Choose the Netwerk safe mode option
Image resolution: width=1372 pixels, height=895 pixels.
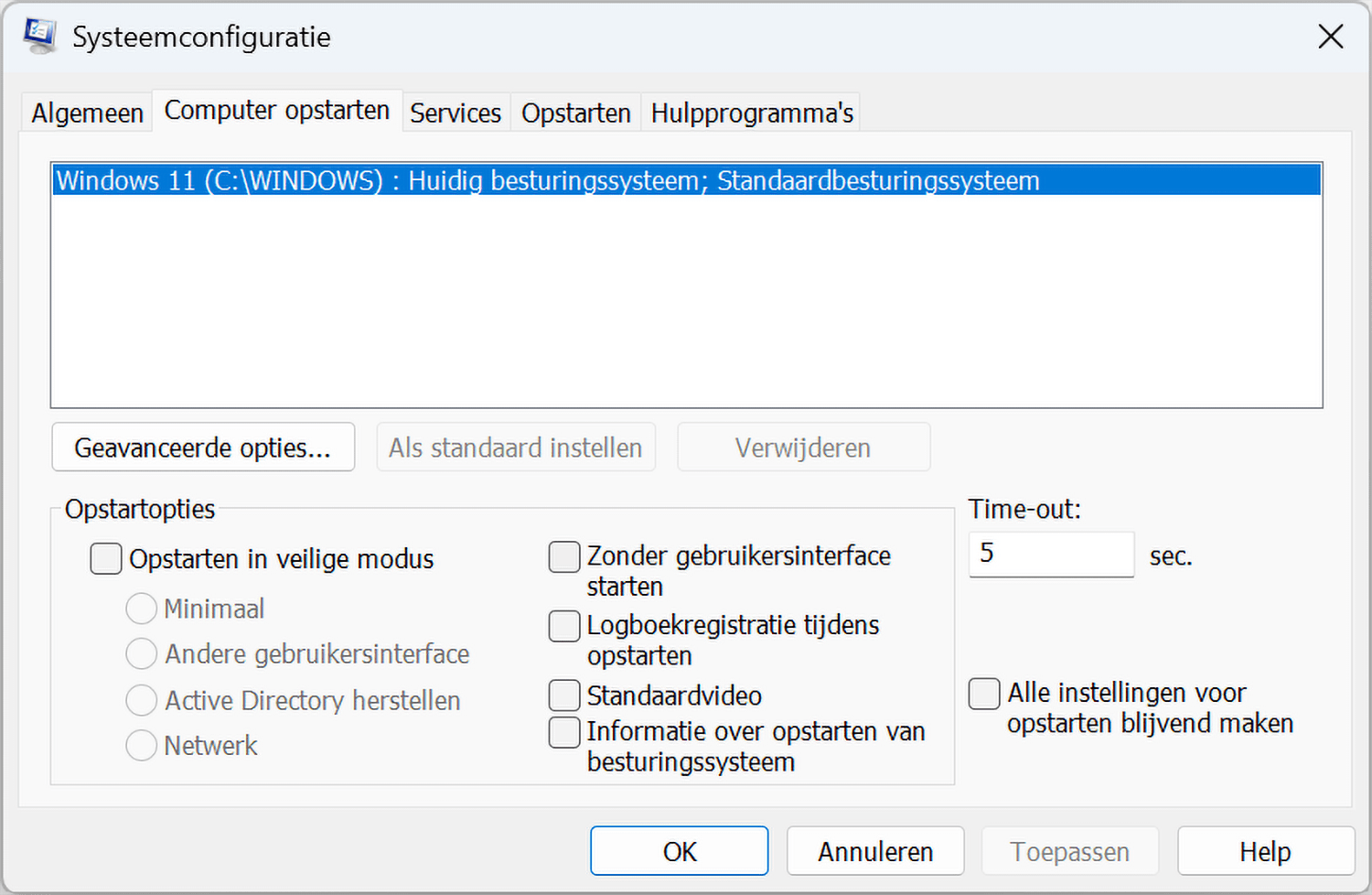pos(142,746)
